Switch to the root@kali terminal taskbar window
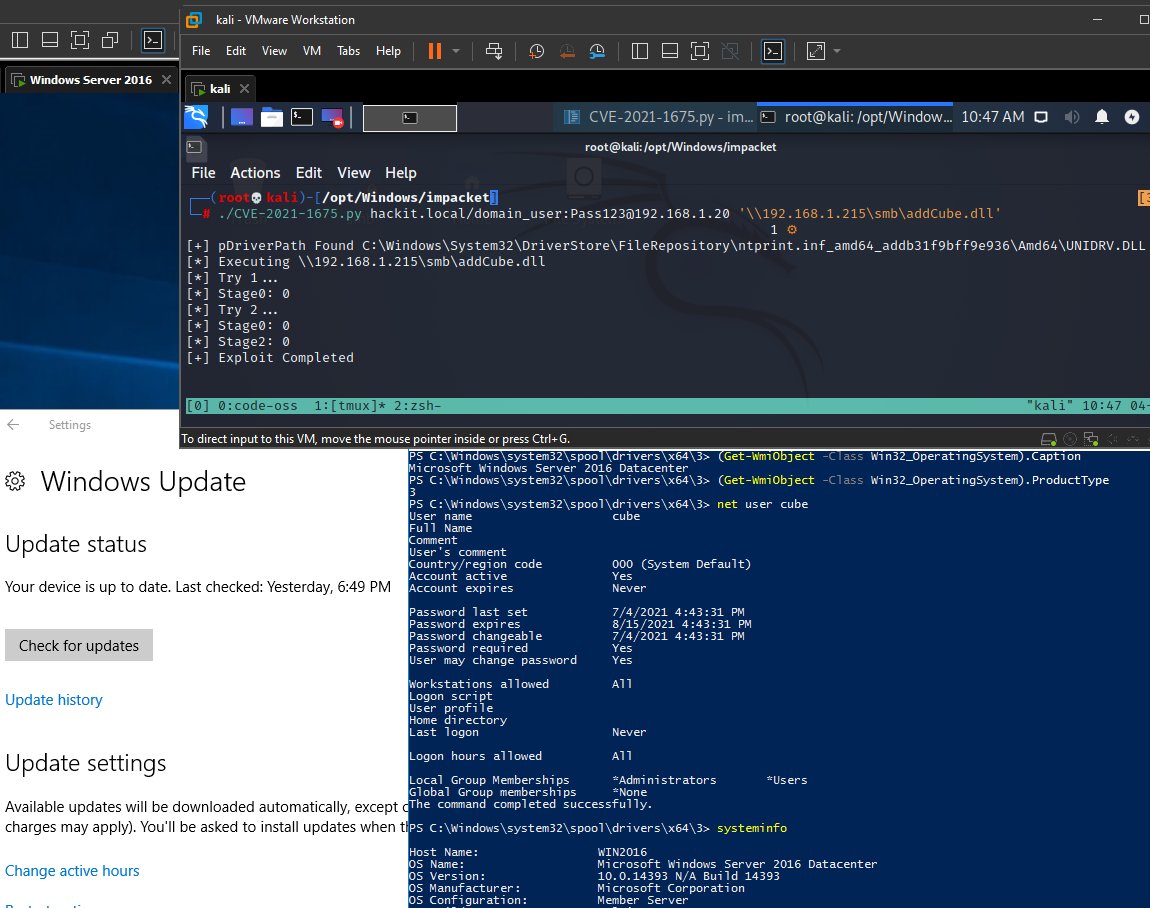Screen dimensions: 1150x908 pos(856,117)
